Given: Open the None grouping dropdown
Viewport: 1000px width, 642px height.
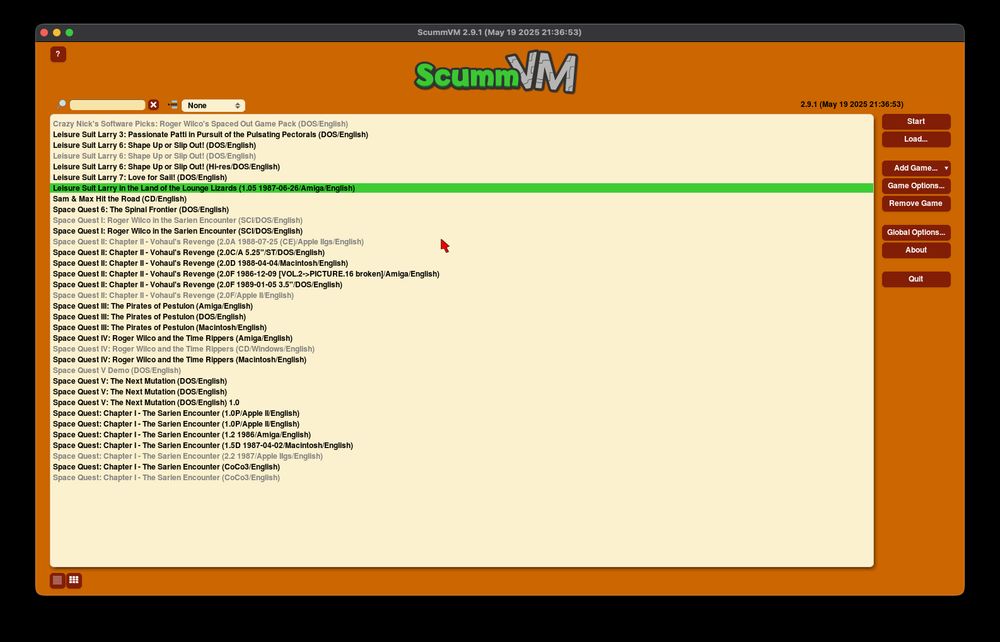Looking at the screenshot, I should (213, 105).
